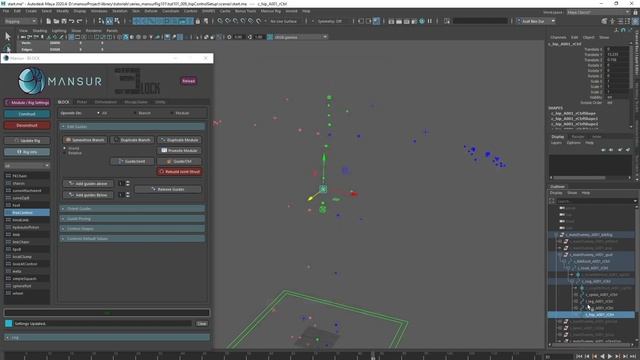Expand the Guide Posing section
This screenshot has height=360, width=640.
[x=132, y=219]
